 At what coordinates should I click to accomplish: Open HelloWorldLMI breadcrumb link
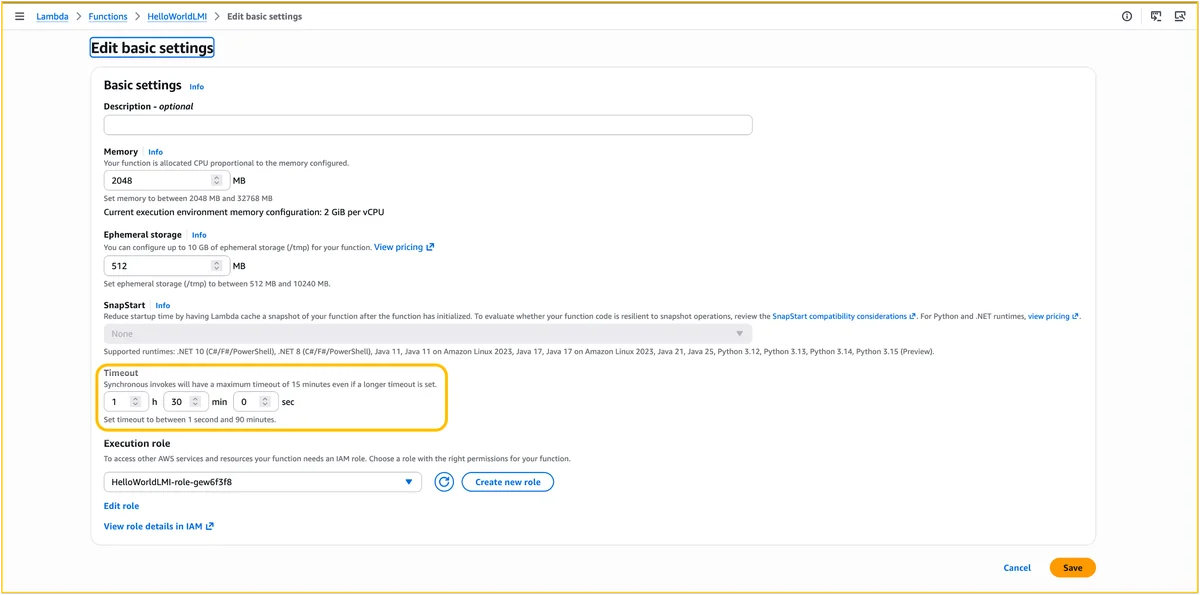(177, 17)
